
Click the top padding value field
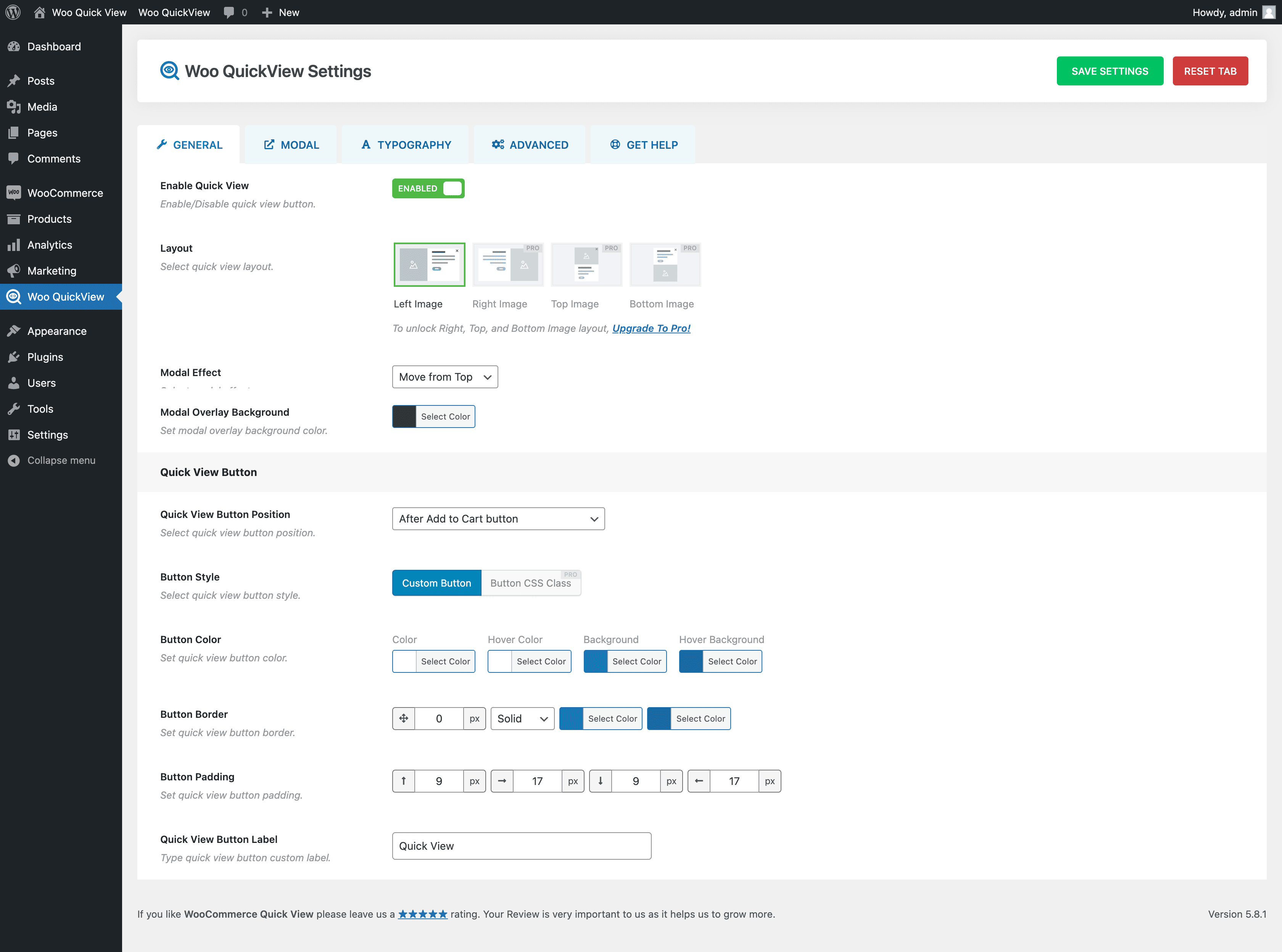click(x=439, y=781)
